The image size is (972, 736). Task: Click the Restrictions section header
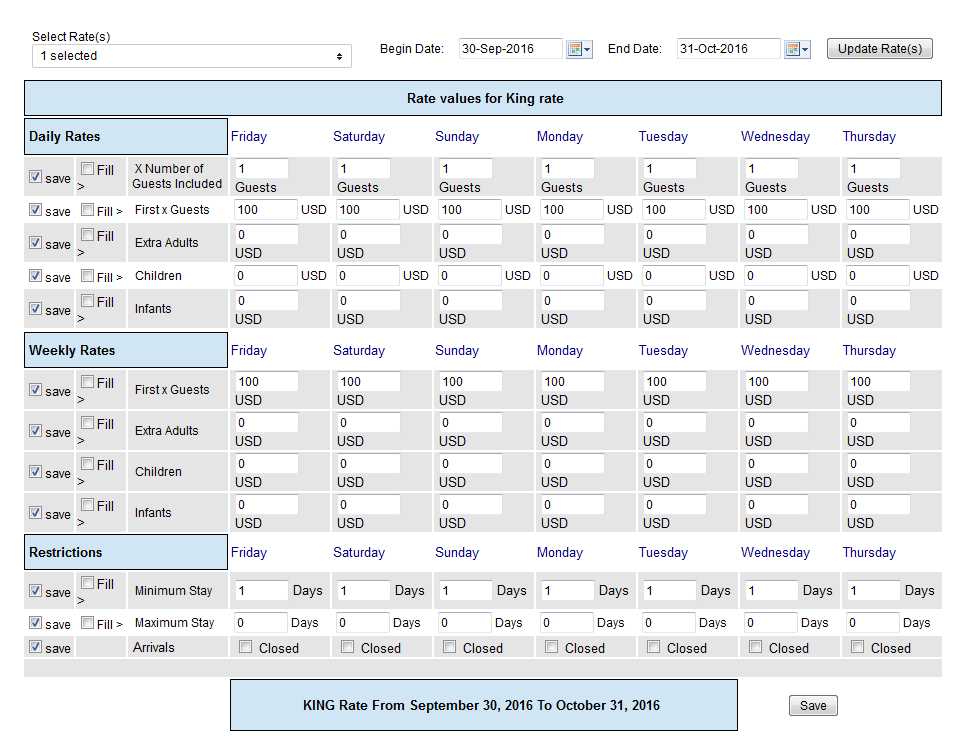pyautogui.click(x=126, y=552)
